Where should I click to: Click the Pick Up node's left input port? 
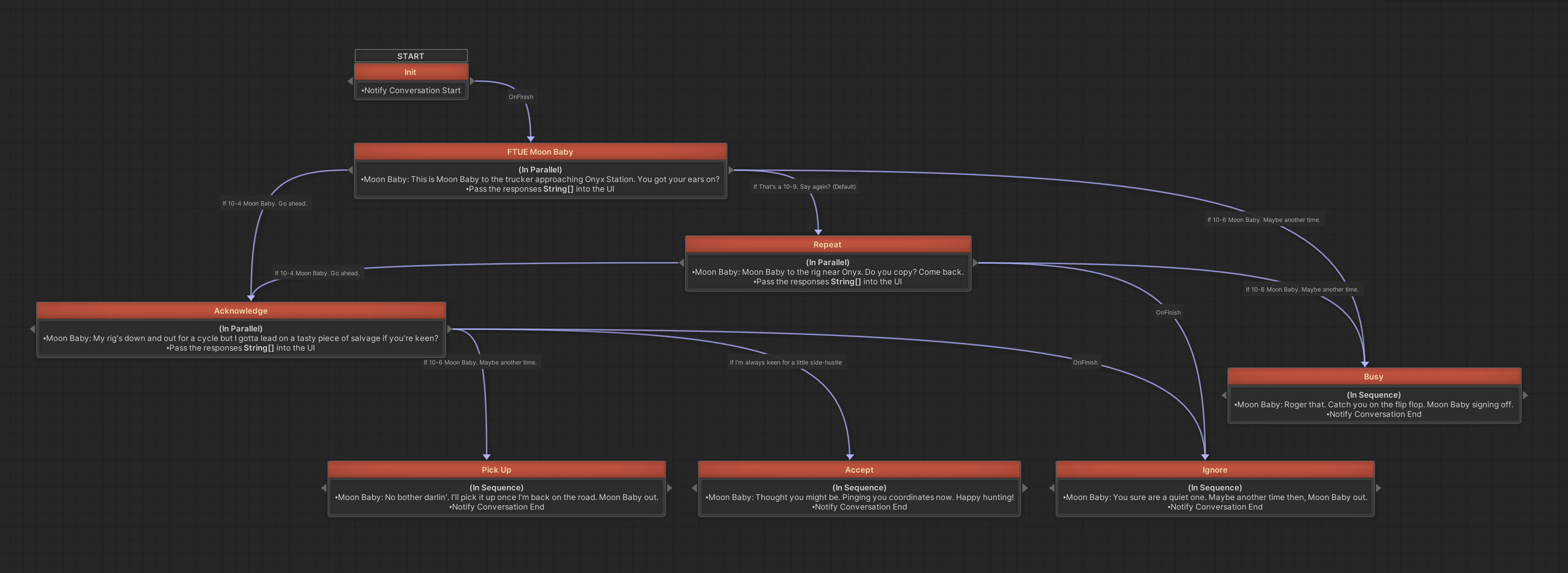pos(324,488)
